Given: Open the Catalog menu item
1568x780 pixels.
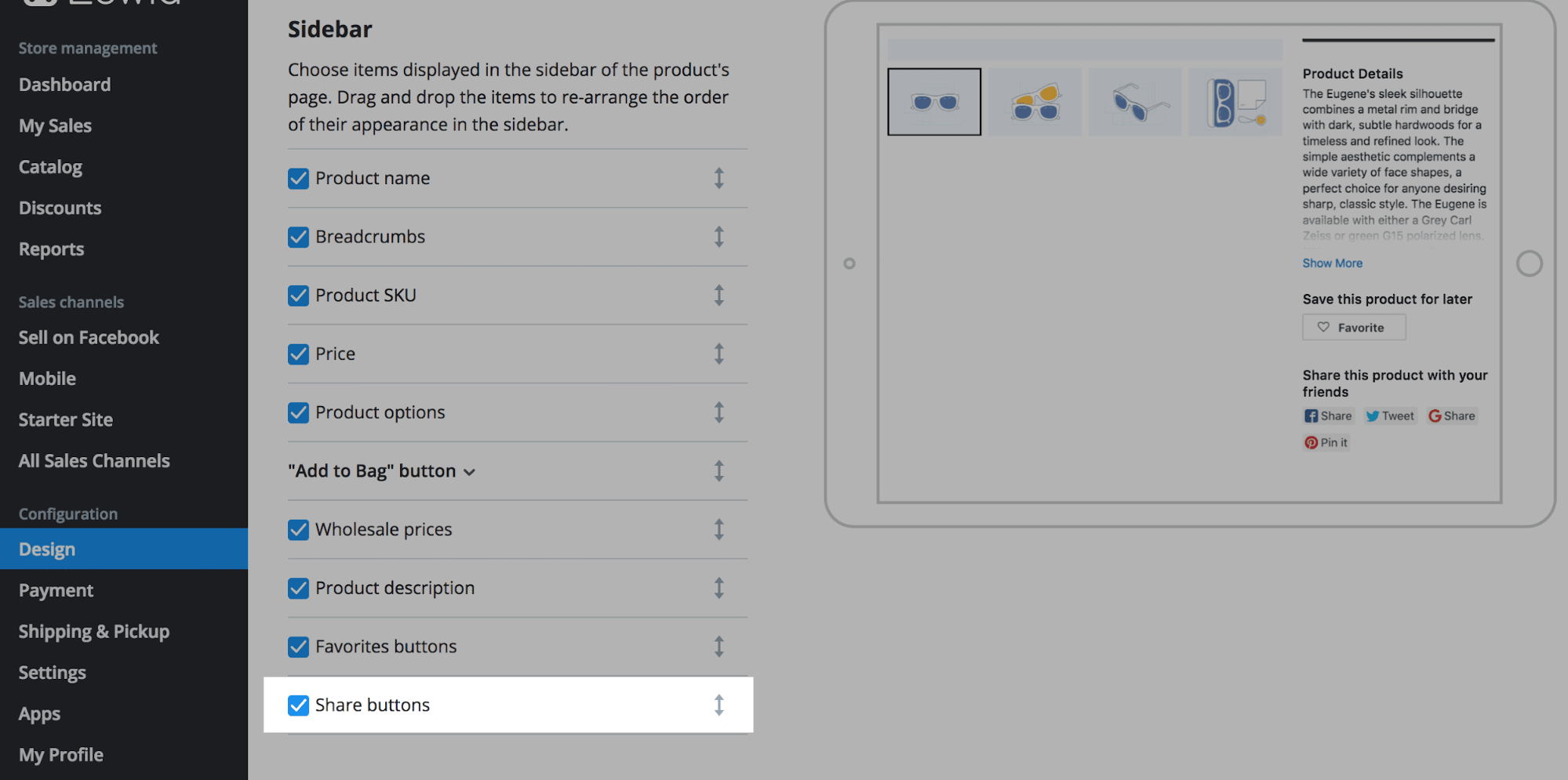Looking at the screenshot, I should 50,167.
